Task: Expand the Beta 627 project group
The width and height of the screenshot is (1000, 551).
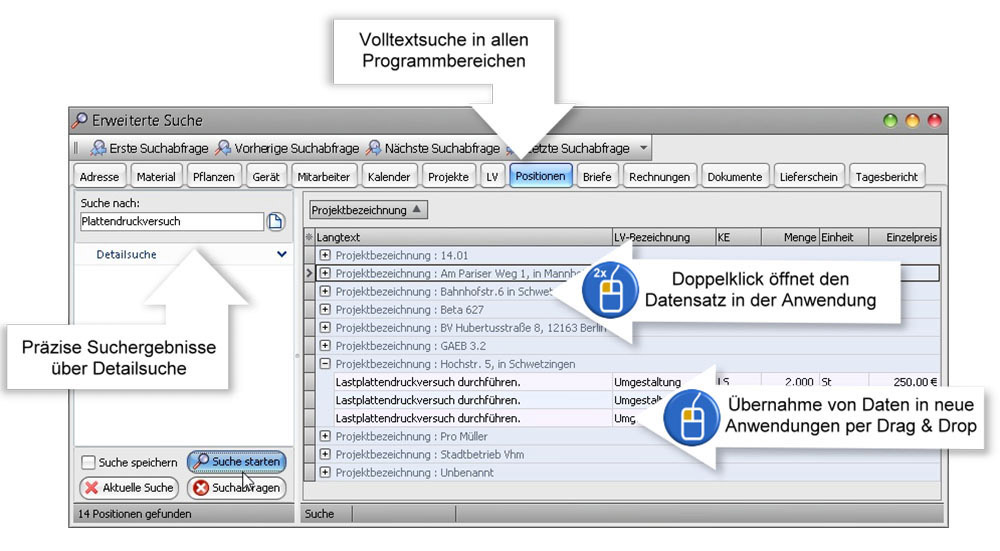Action: [325, 310]
